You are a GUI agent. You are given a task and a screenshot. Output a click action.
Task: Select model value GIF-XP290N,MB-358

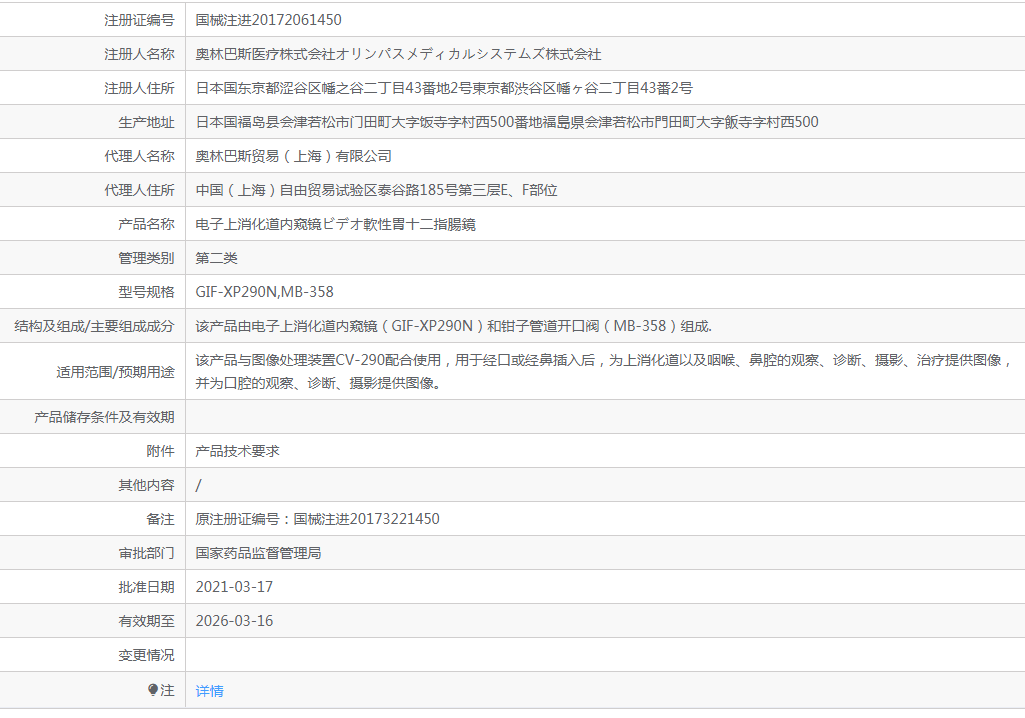pyautogui.click(x=264, y=292)
